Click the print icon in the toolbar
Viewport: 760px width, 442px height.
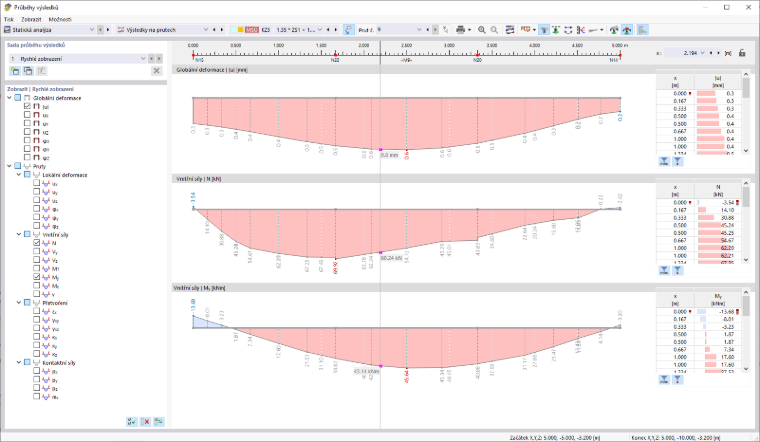pos(460,30)
